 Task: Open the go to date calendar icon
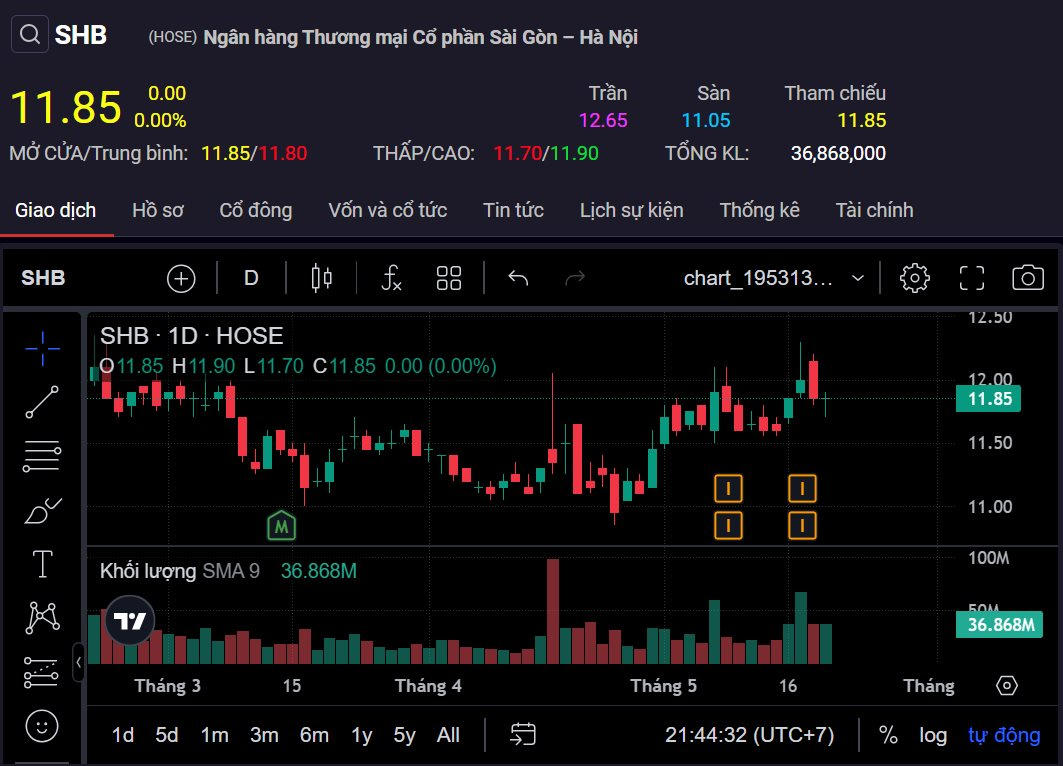523,735
